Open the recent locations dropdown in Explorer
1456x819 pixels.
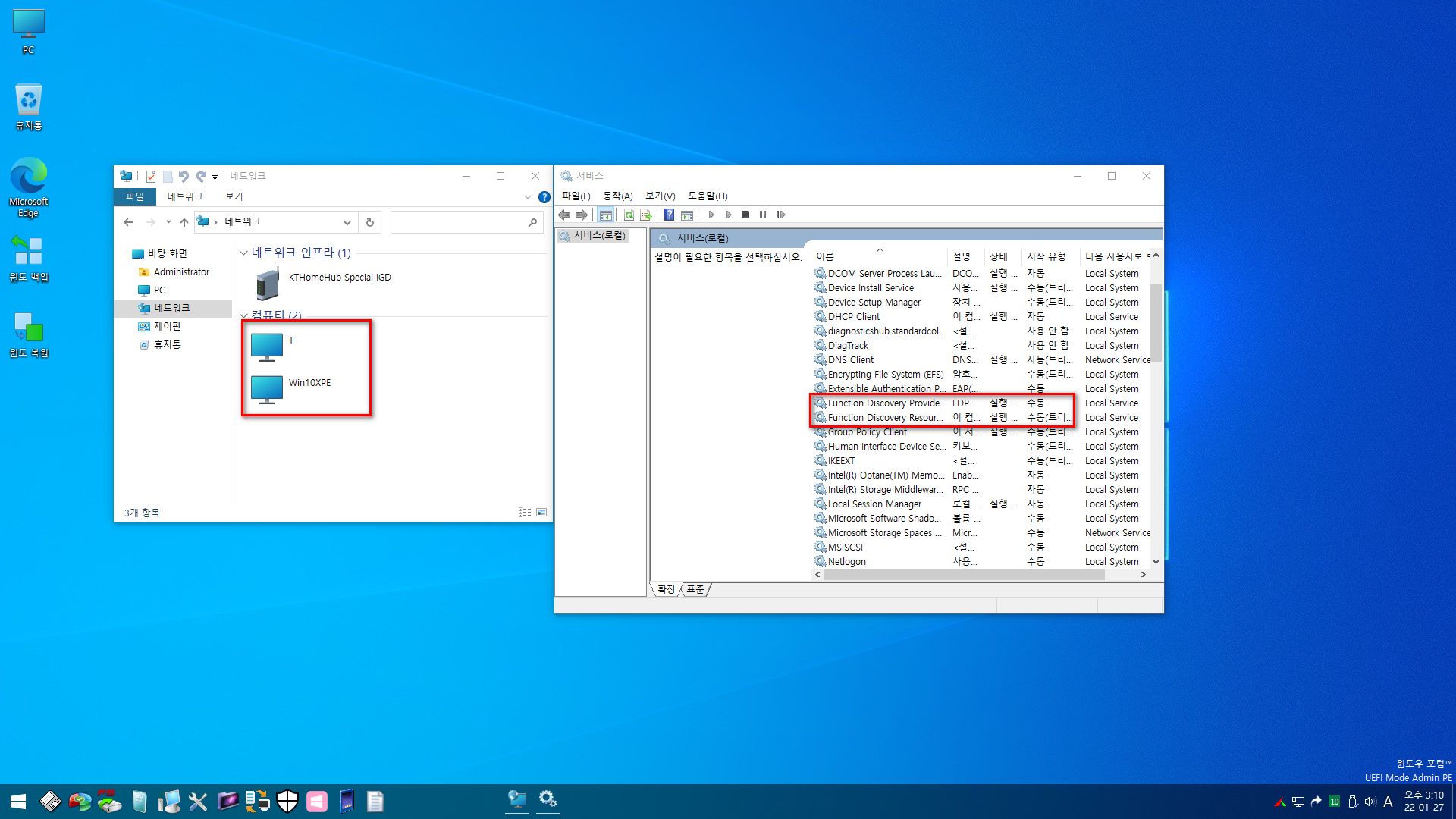(168, 222)
